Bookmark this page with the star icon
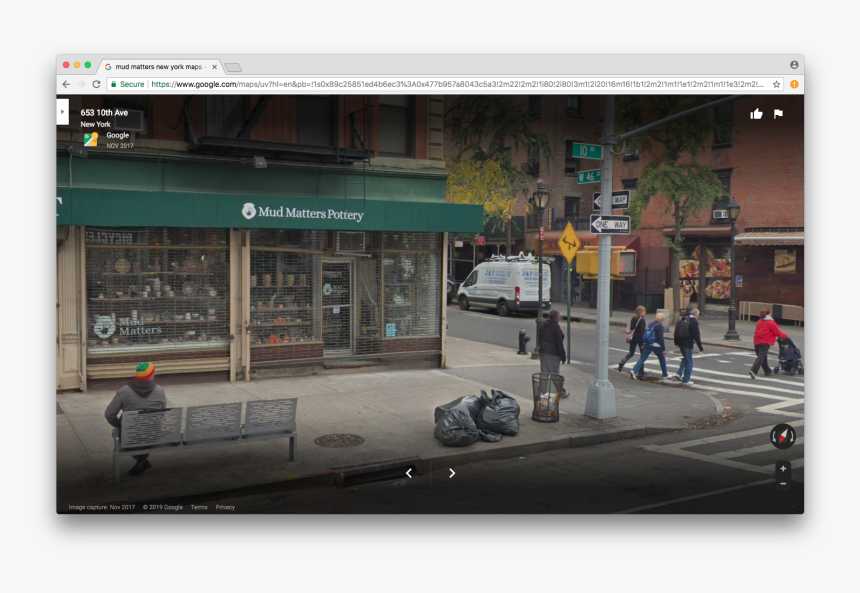This screenshot has width=860, height=593. (777, 84)
